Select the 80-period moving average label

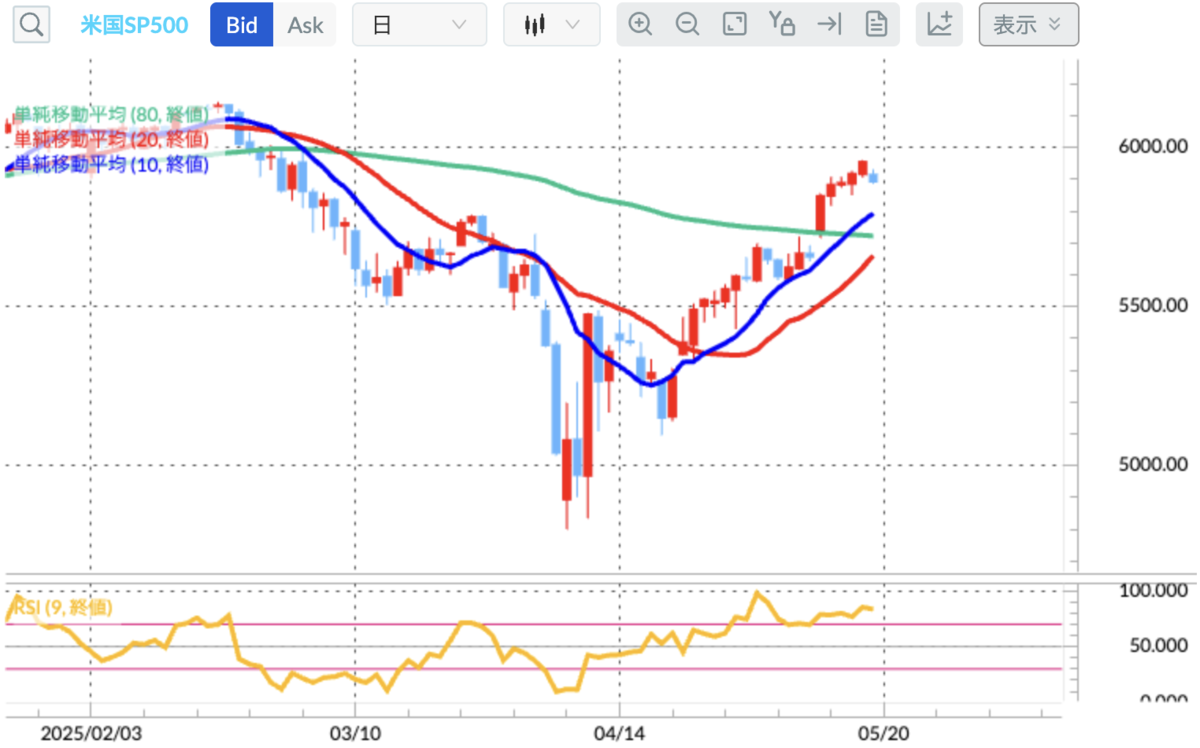click(110, 114)
